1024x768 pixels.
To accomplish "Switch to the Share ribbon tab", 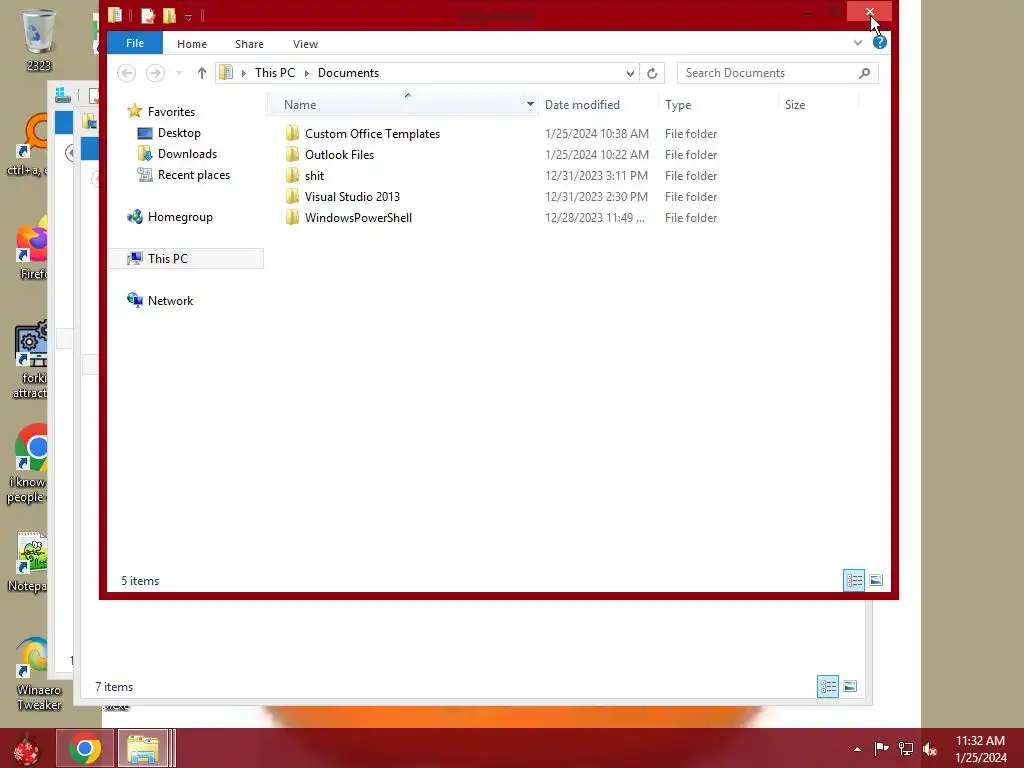I will coord(249,44).
